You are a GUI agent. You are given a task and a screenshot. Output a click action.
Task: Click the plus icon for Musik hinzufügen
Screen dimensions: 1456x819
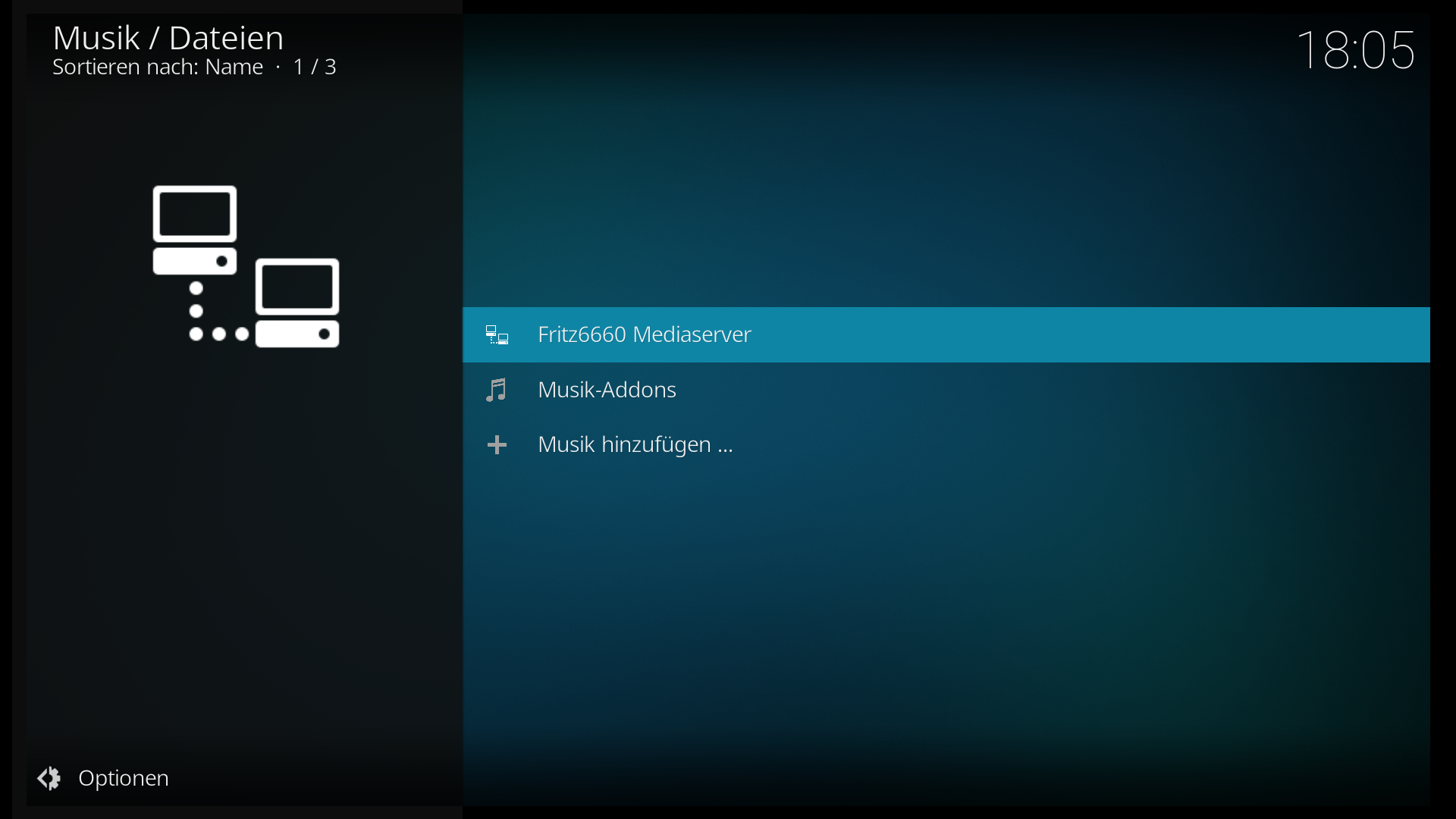point(497,444)
